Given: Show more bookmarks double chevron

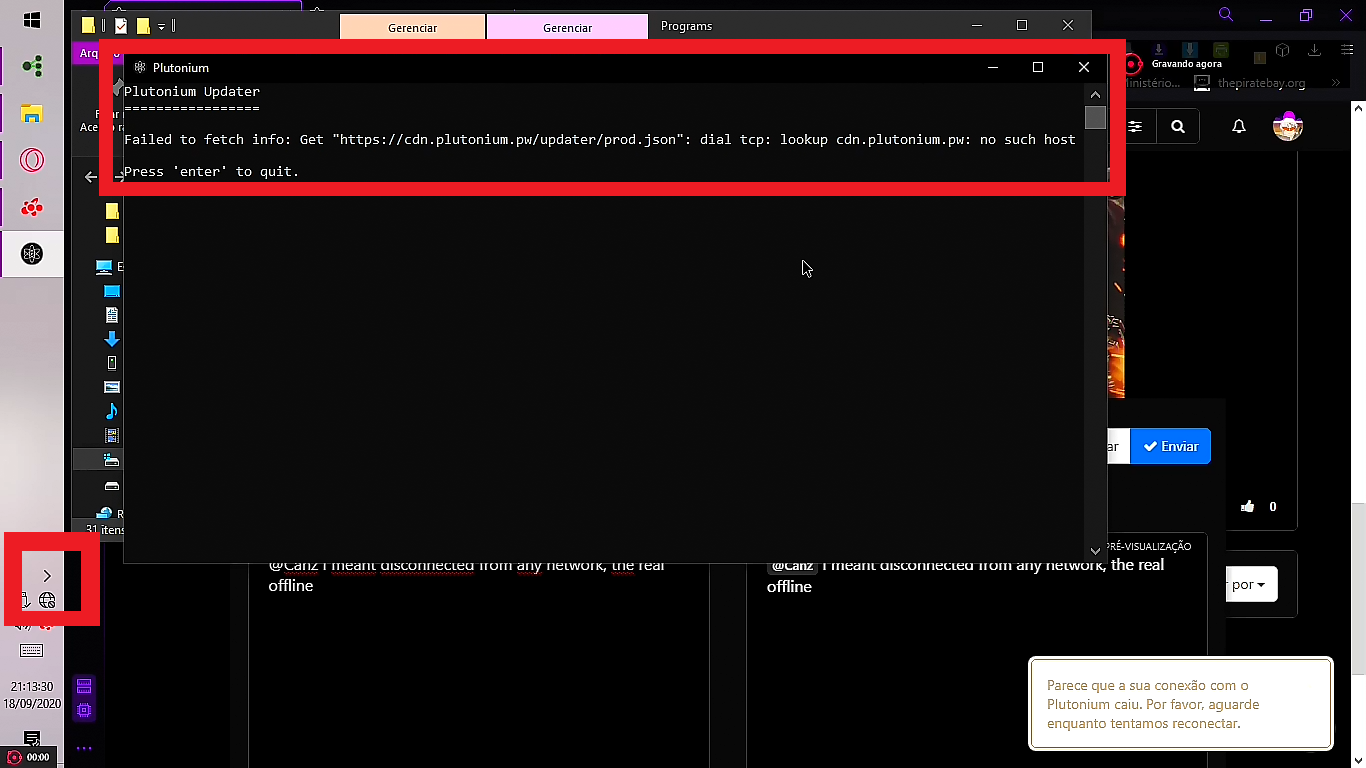Looking at the screenshot, I should (1335, 83).
